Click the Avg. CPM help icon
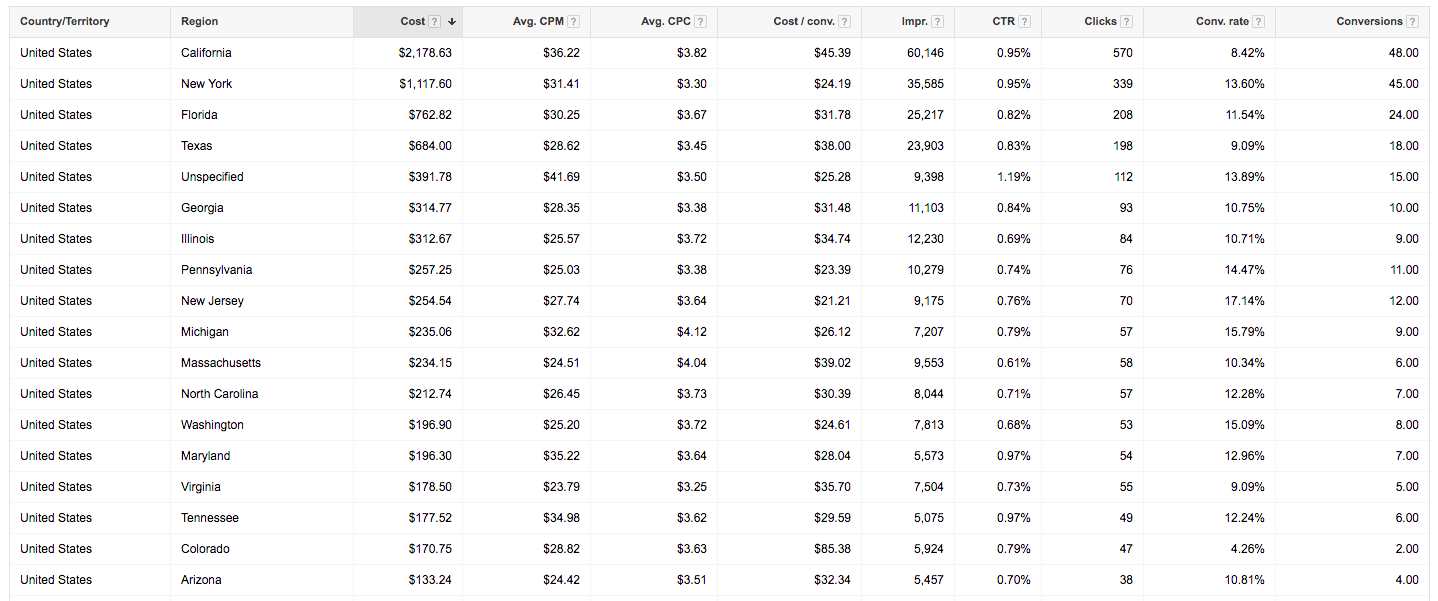This screenshot has height=601, width=1438. [572, 21]
